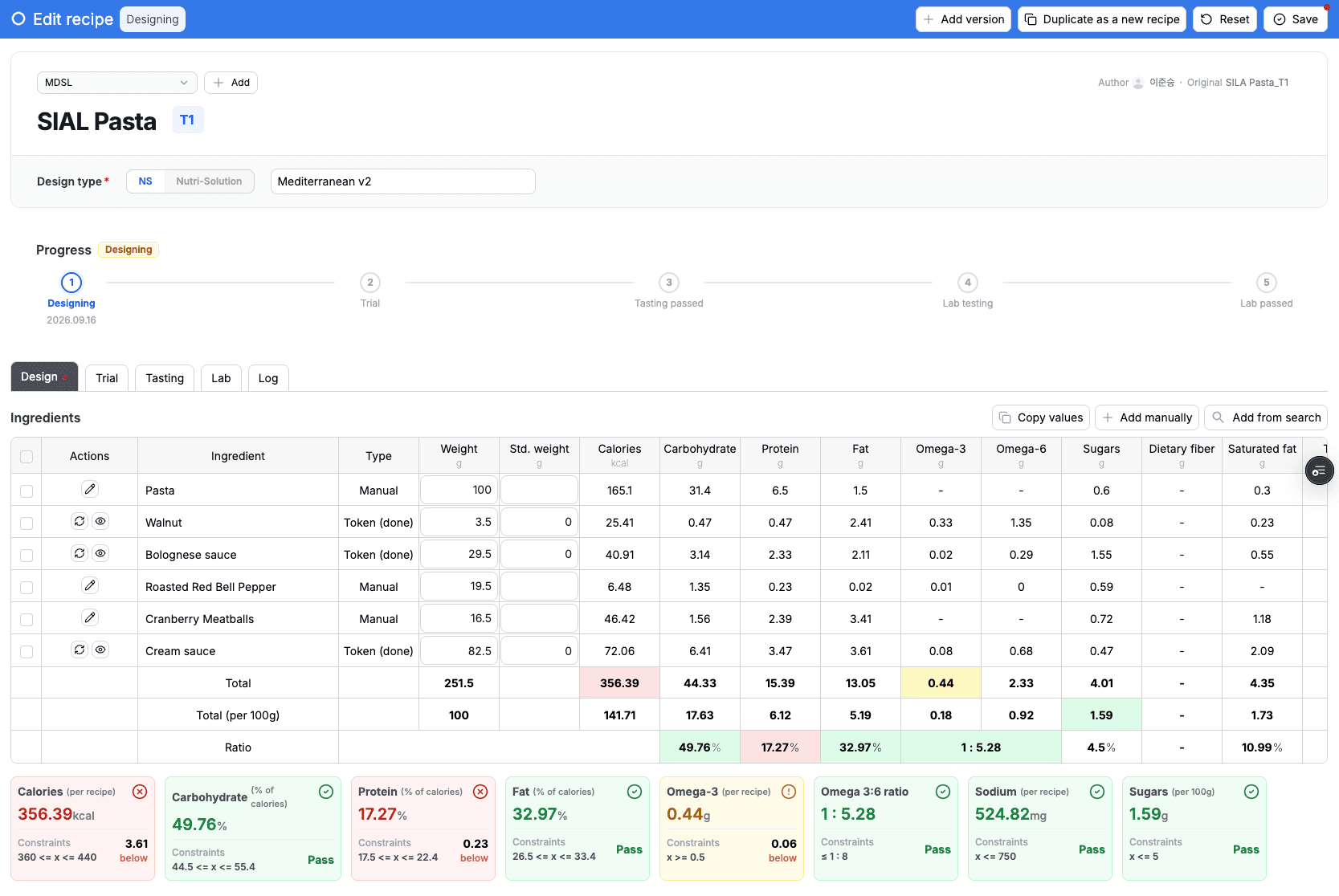Click the Nutri-Solution design type option

(x=209, y=181)
